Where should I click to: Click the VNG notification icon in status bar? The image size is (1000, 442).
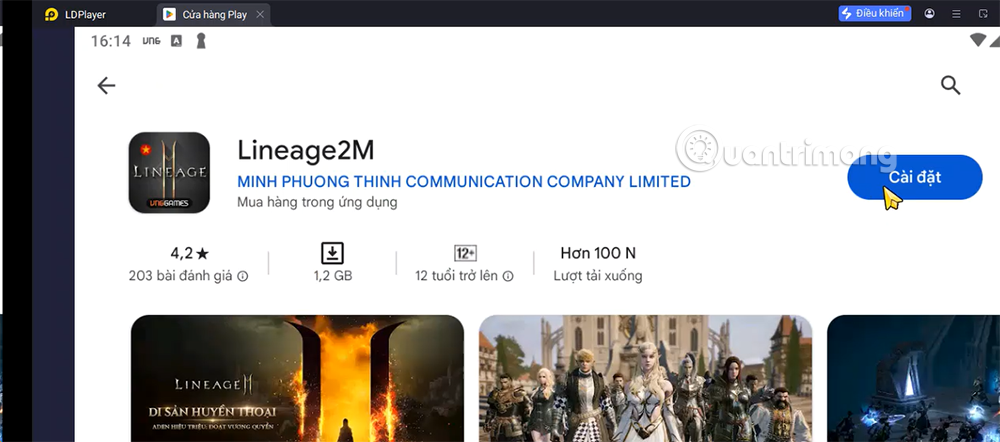point(151,41)
